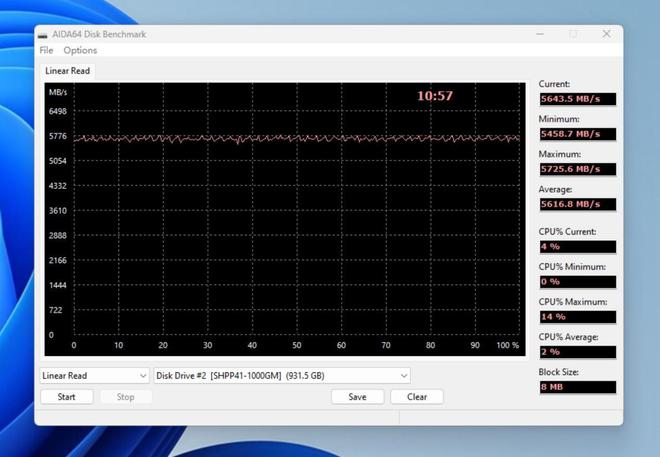This screenshot has width=660, height=457.
Task: Click the CPU% Average 2 % value
Action: [x=578, y=352]
